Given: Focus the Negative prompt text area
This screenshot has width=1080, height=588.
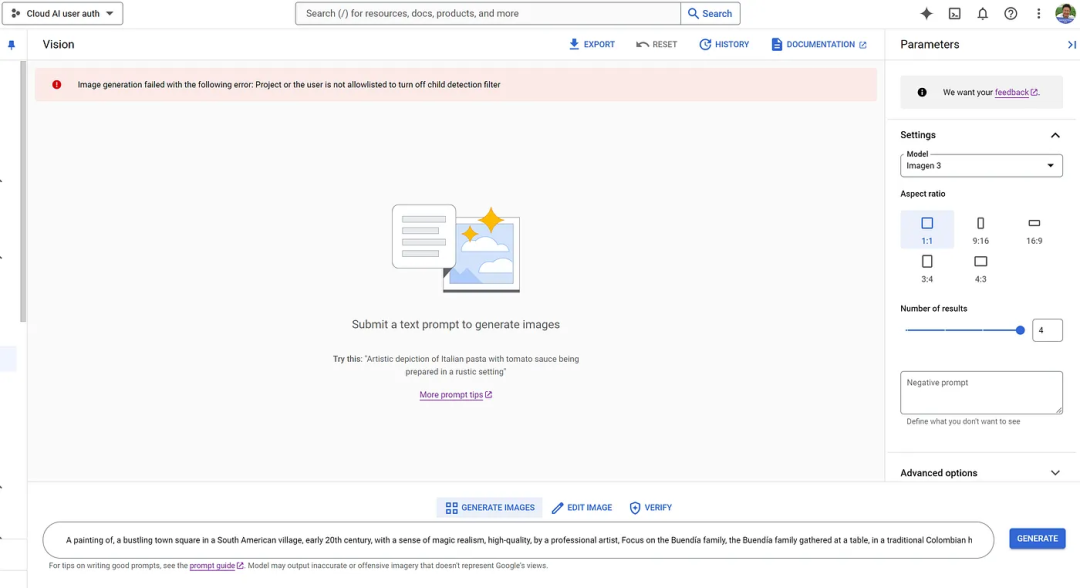Looking at the screenshot, I should 981,392.
